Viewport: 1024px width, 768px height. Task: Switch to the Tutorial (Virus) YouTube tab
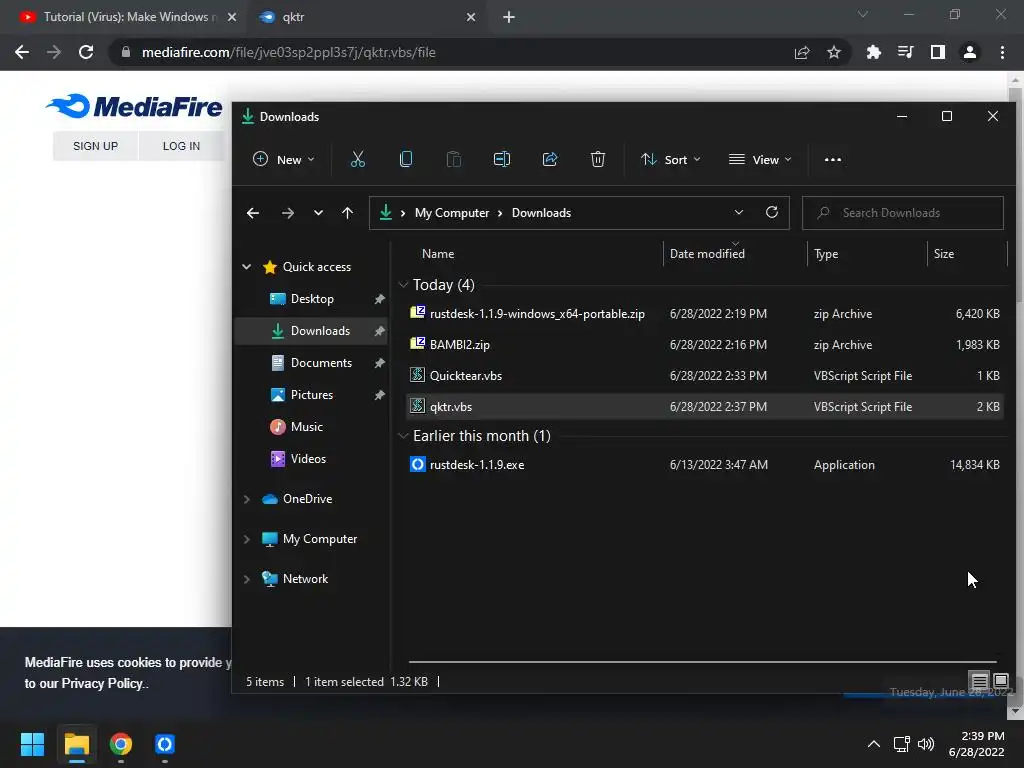[x=122, y=17]
